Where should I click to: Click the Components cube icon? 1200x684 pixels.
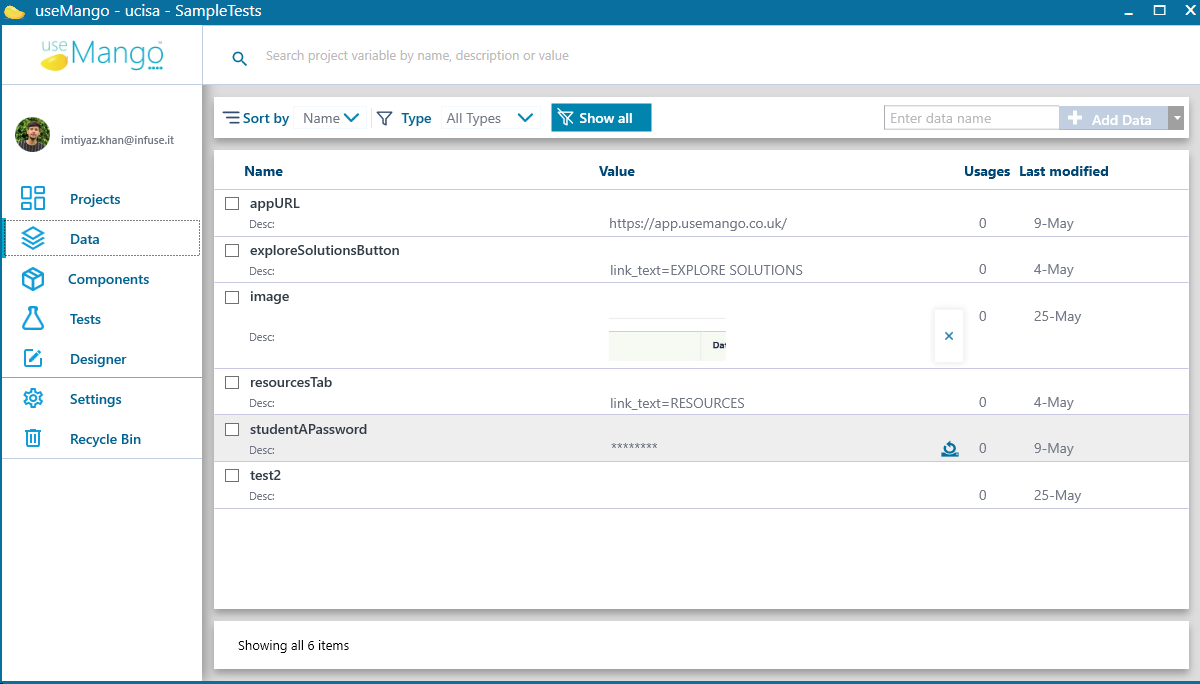click(x=33, y=279)
